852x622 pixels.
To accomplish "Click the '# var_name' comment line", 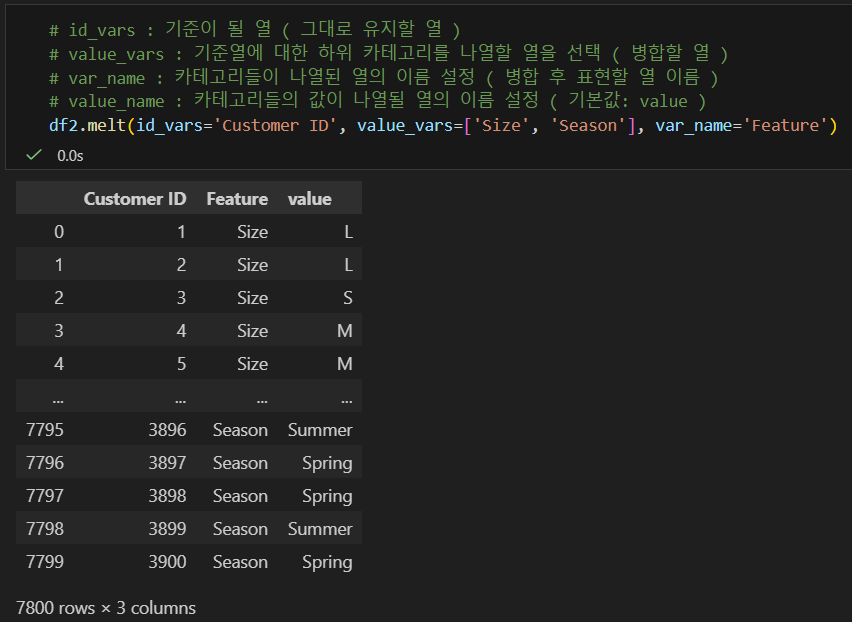I will tap(384, 78).
